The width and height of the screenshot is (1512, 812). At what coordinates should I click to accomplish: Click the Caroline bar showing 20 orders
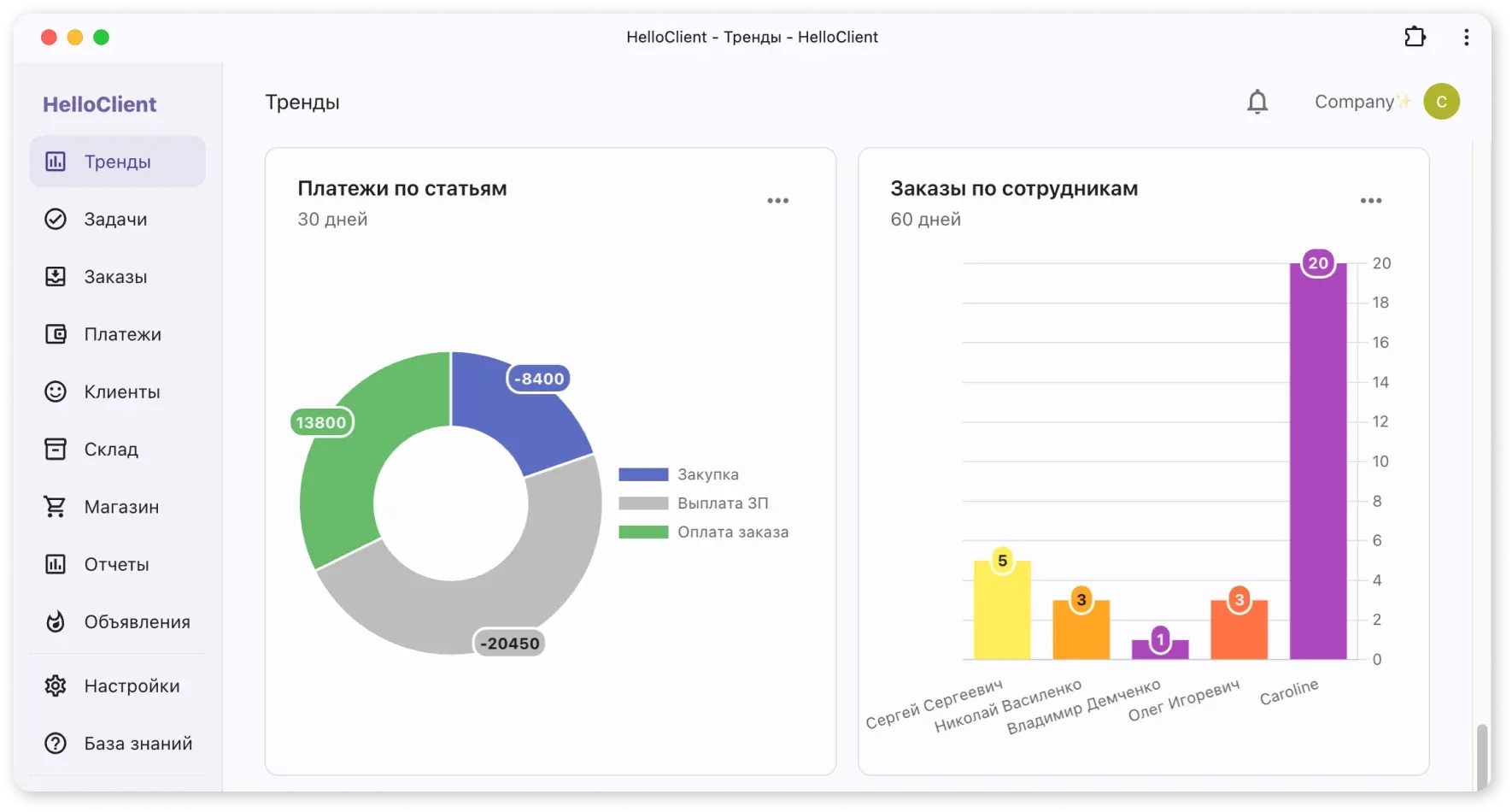[x=1318, y=462]
